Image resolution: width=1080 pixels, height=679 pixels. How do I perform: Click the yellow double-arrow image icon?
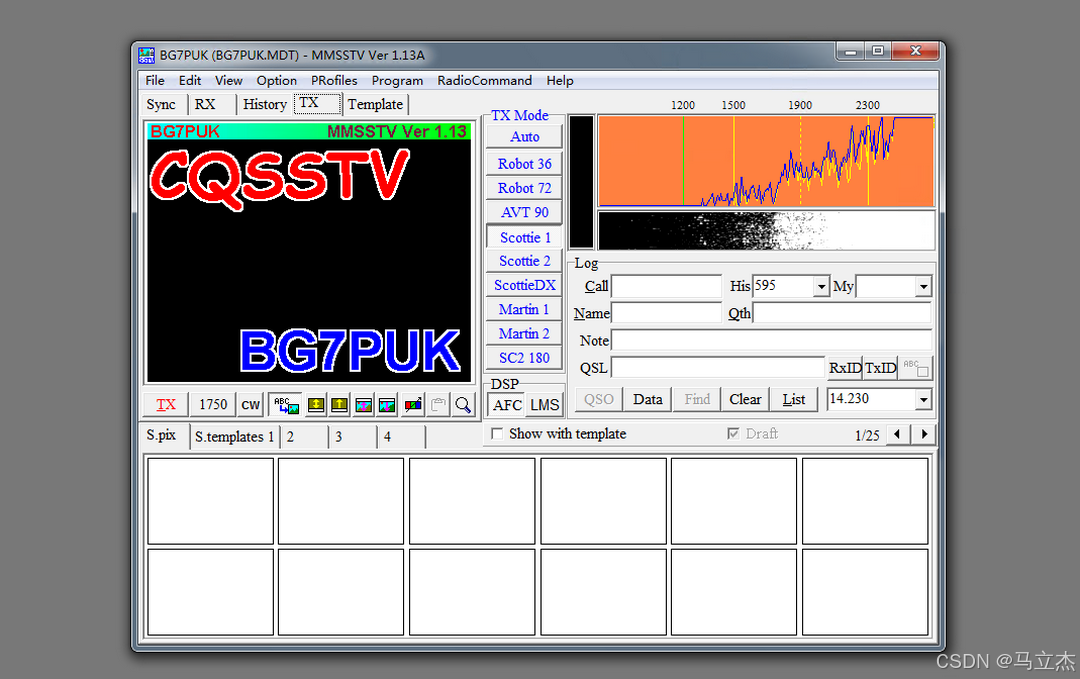pos(316,405)
